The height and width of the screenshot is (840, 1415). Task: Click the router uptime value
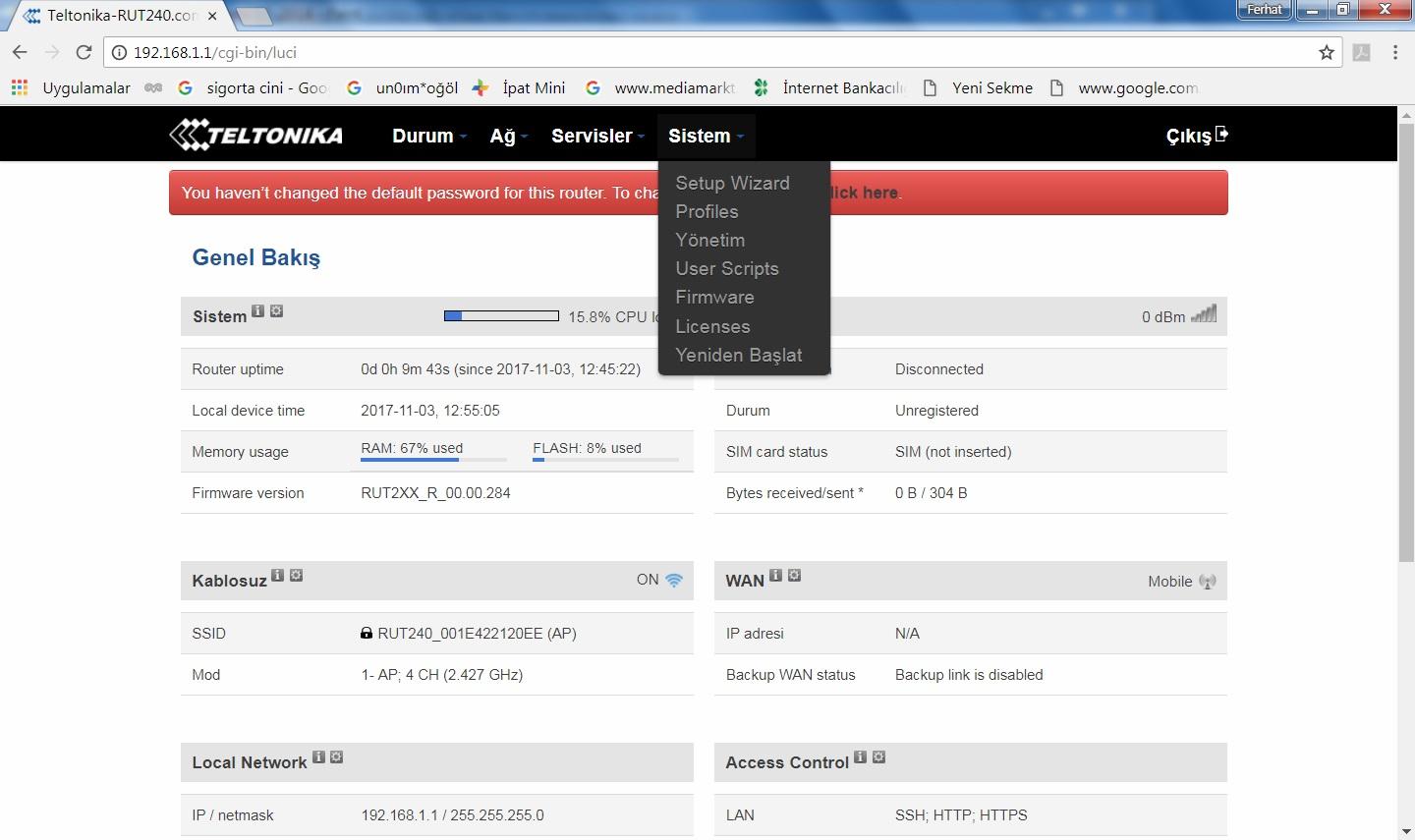click(x=500, y=369)
